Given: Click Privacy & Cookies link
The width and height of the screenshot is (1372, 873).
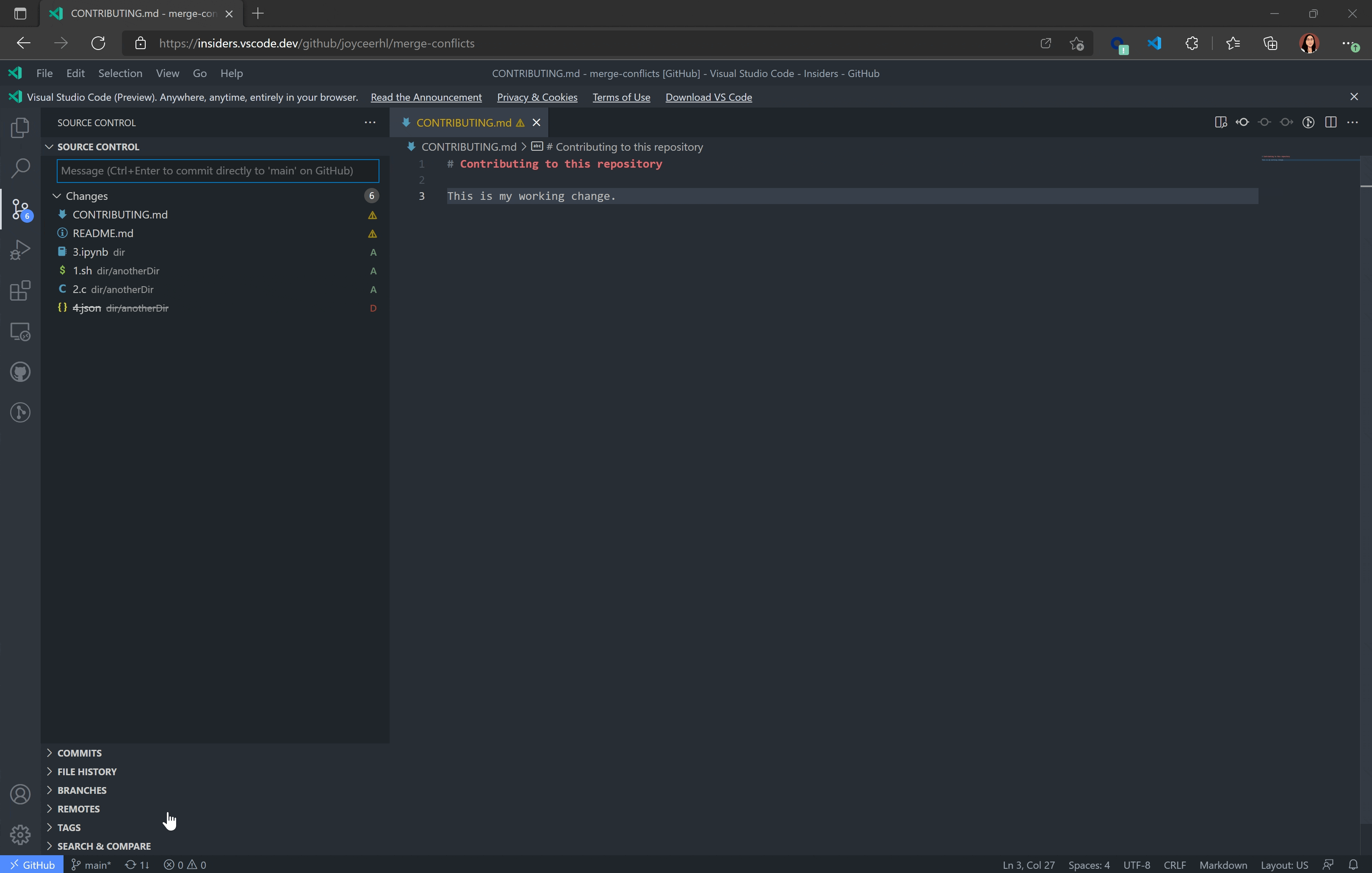Looking at the screenshot, I should point(537,97).
